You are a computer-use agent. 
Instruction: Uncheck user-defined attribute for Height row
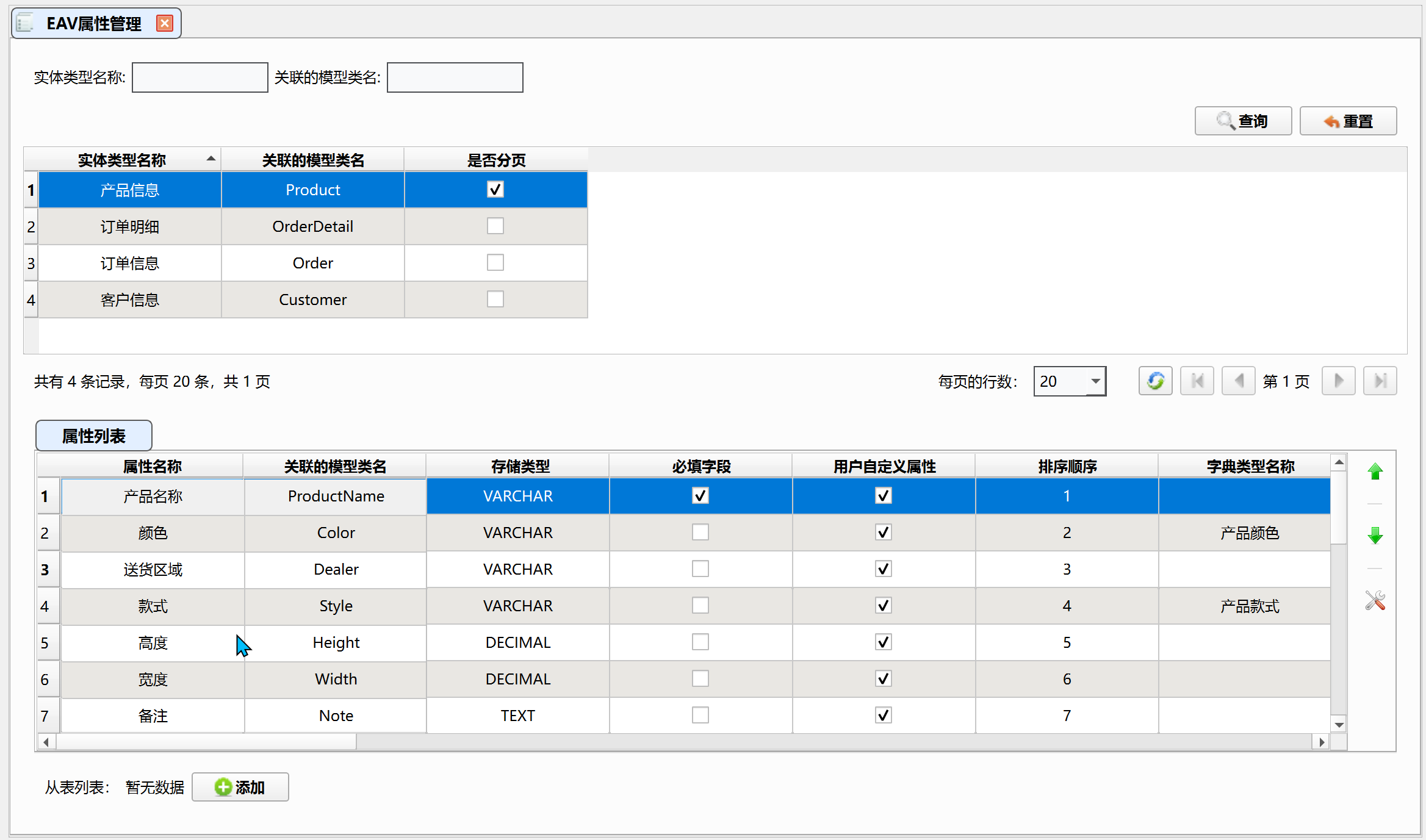883,642
